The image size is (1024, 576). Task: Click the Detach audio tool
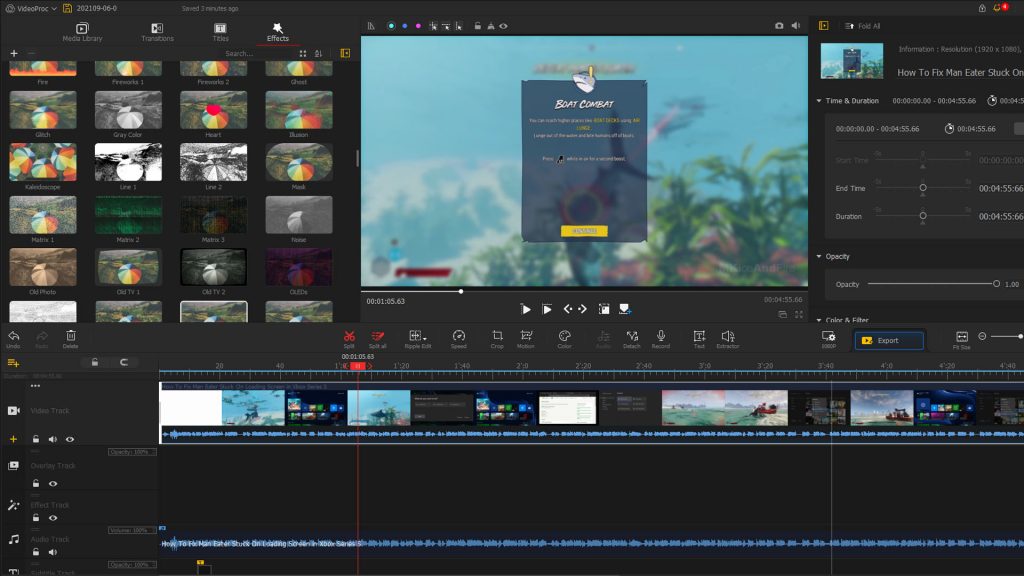click(x=632, y=339)
